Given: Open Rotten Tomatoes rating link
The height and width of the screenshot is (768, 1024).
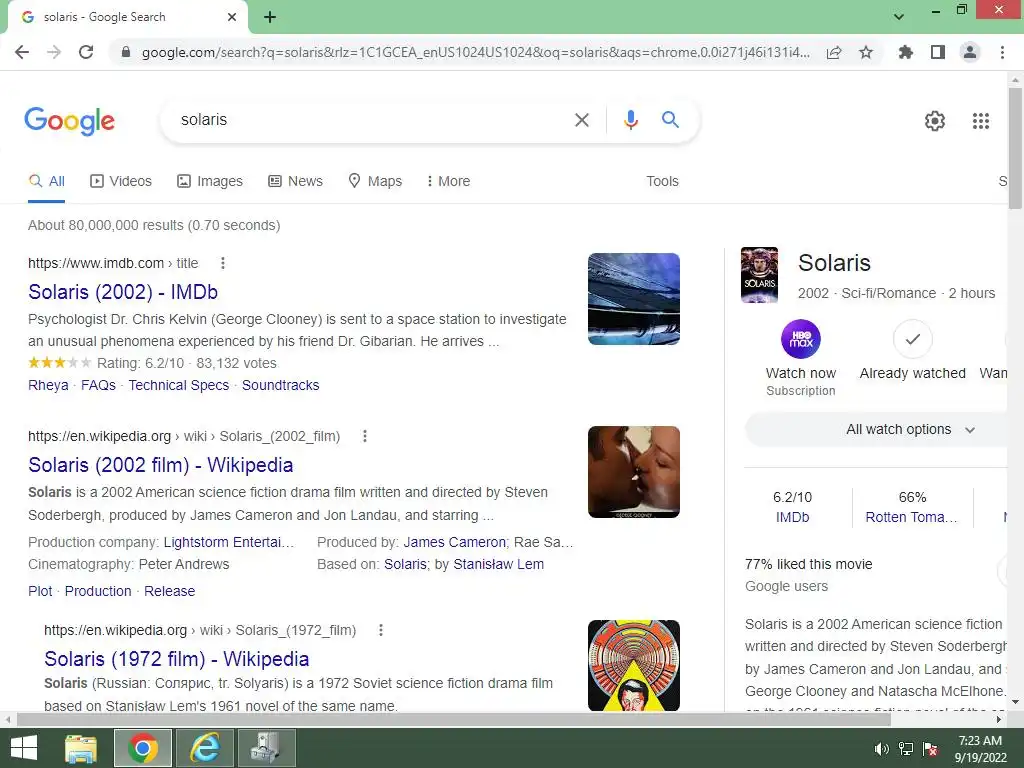Looking at the screenshot, I should coord(911,517).
